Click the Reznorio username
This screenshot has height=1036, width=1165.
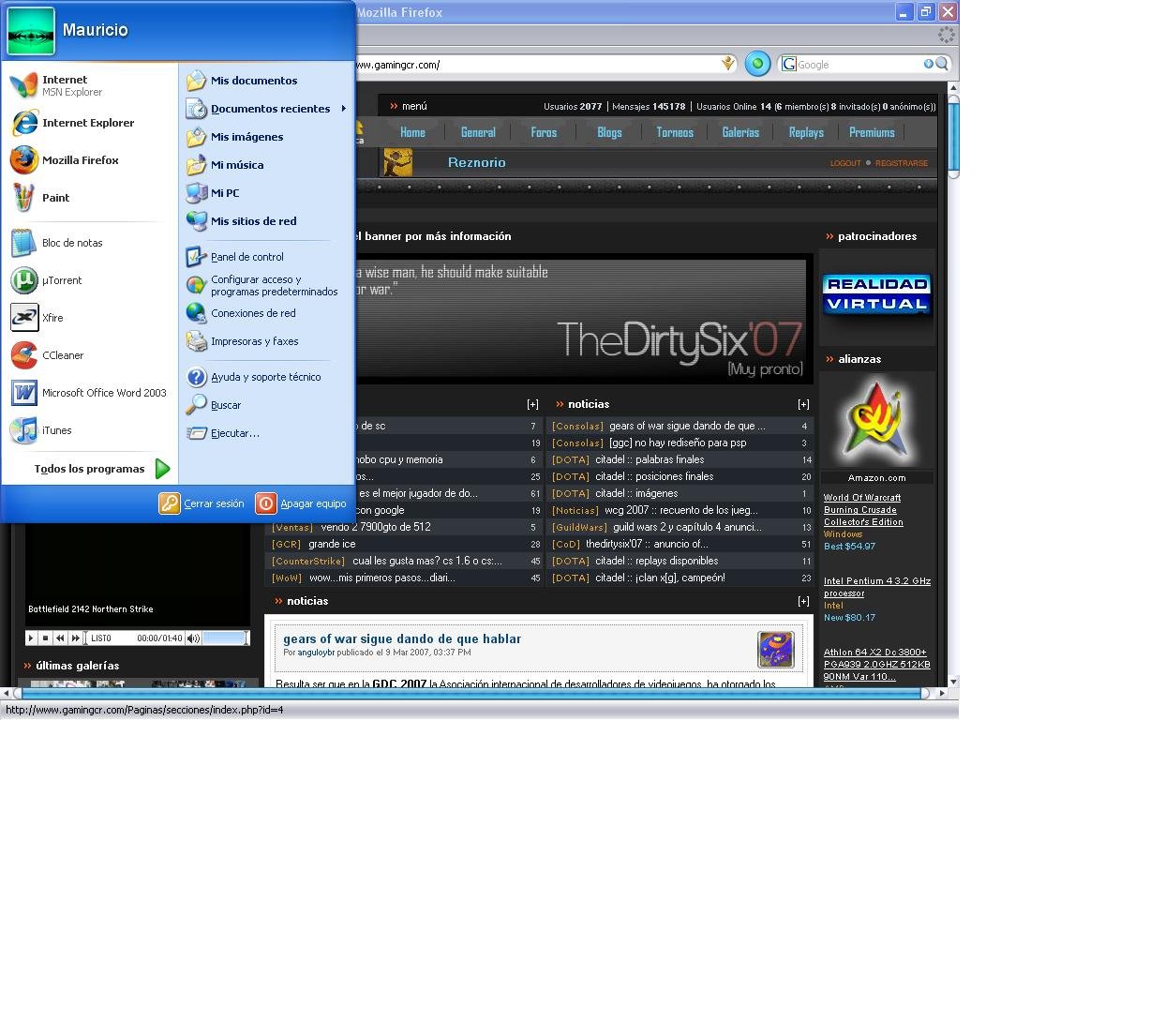[477, 162]
